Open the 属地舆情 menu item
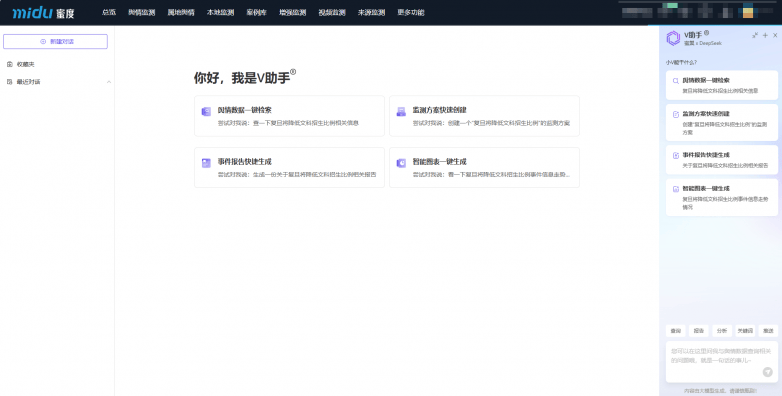The image size is (782, 396). [x=181, y=12]
